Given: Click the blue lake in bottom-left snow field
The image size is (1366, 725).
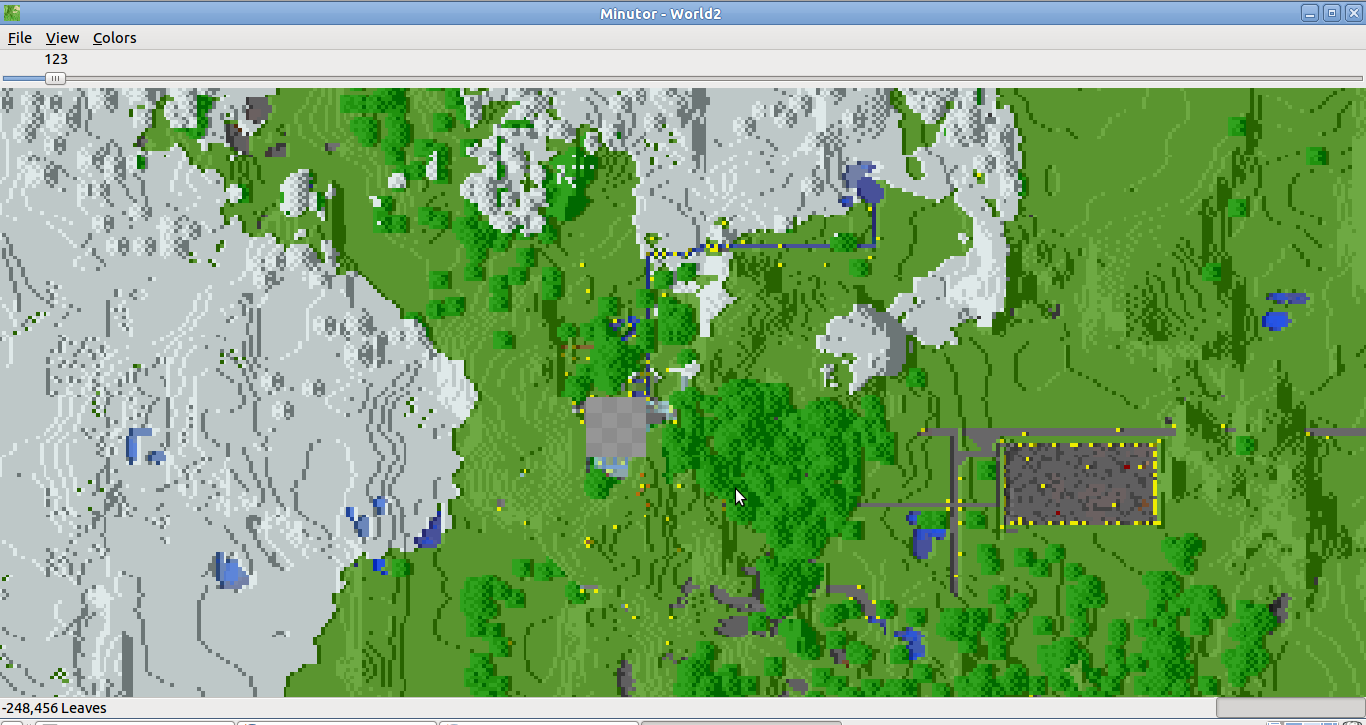Looking at the screenshot, I should [230, 572].
